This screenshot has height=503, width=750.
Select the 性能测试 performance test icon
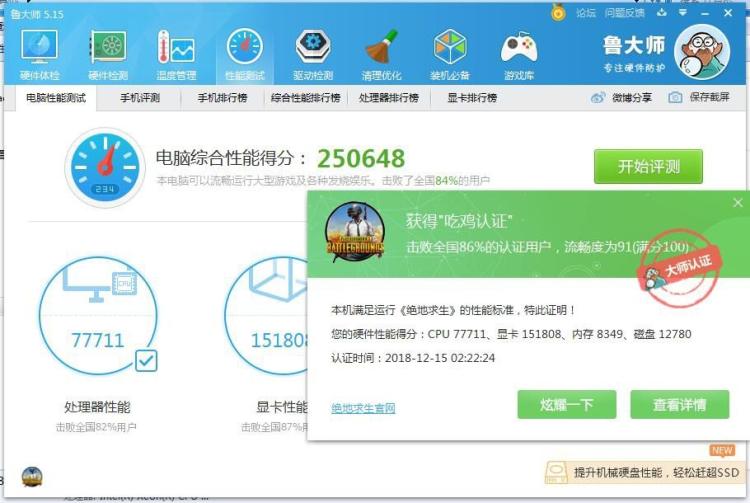245,54
